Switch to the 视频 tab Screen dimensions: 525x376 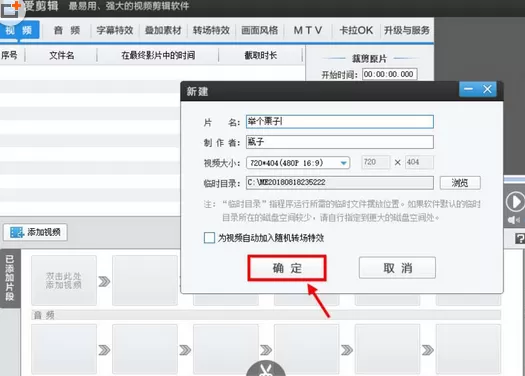pos(19,30)
